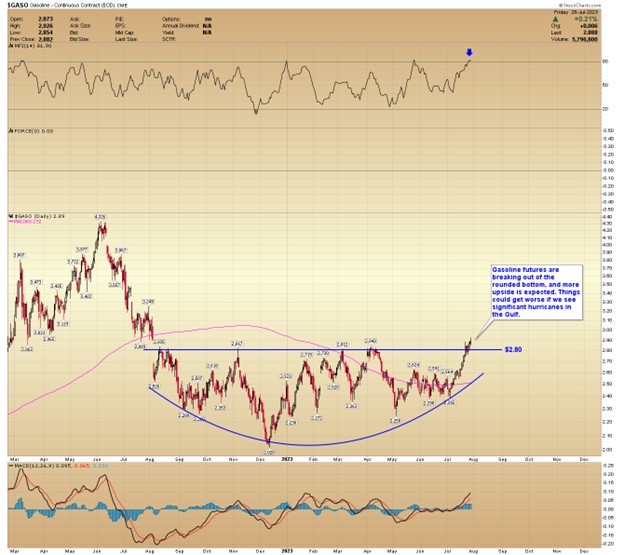Click the Chg value +0.006
This screenshot has height=555, width=624.
(589, 26)
